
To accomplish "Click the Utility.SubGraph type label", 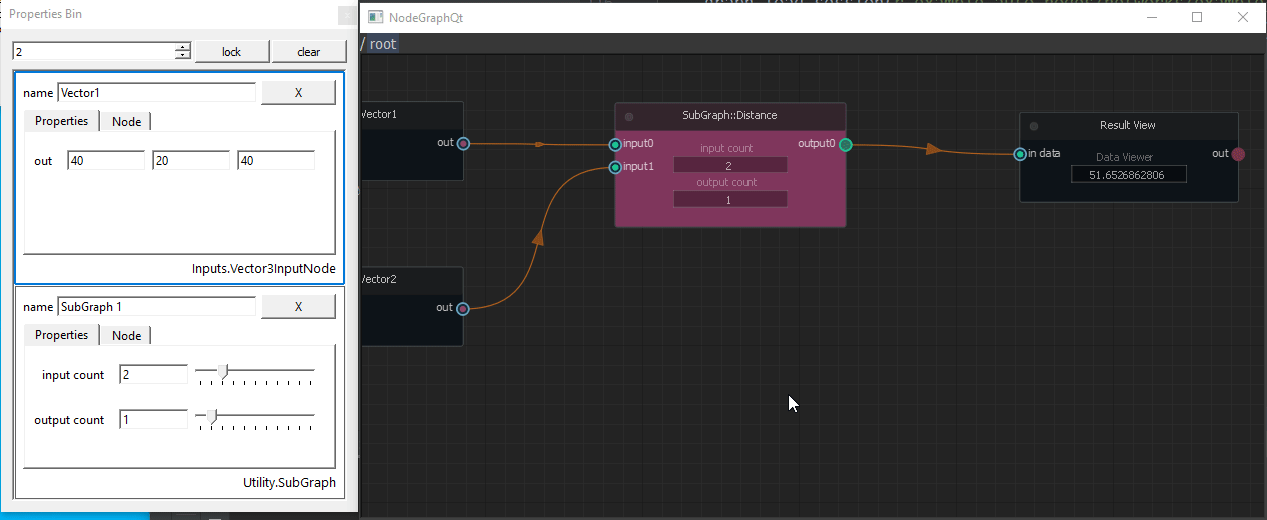I will click(289, 483).
